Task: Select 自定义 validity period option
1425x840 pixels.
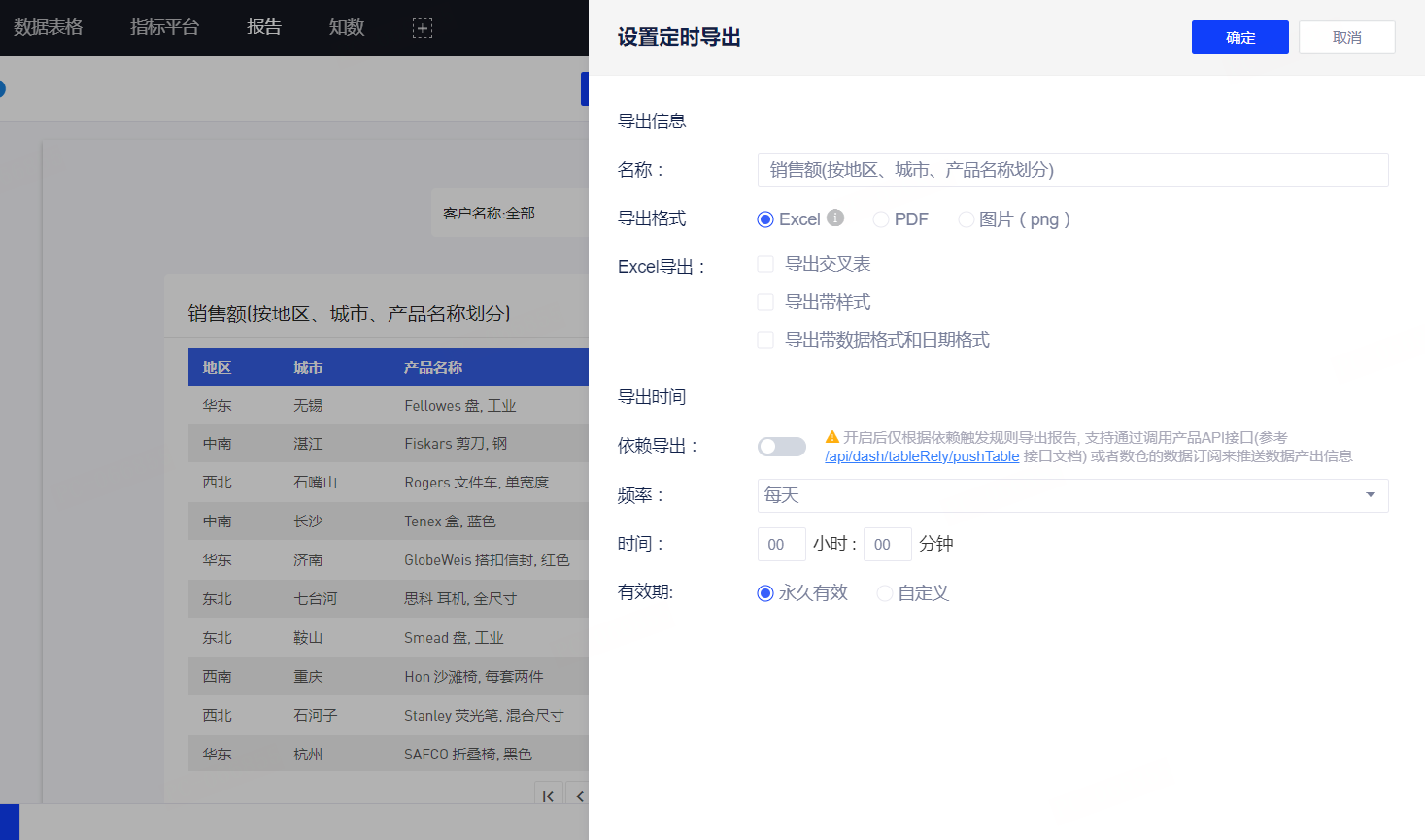Action: 885,593
